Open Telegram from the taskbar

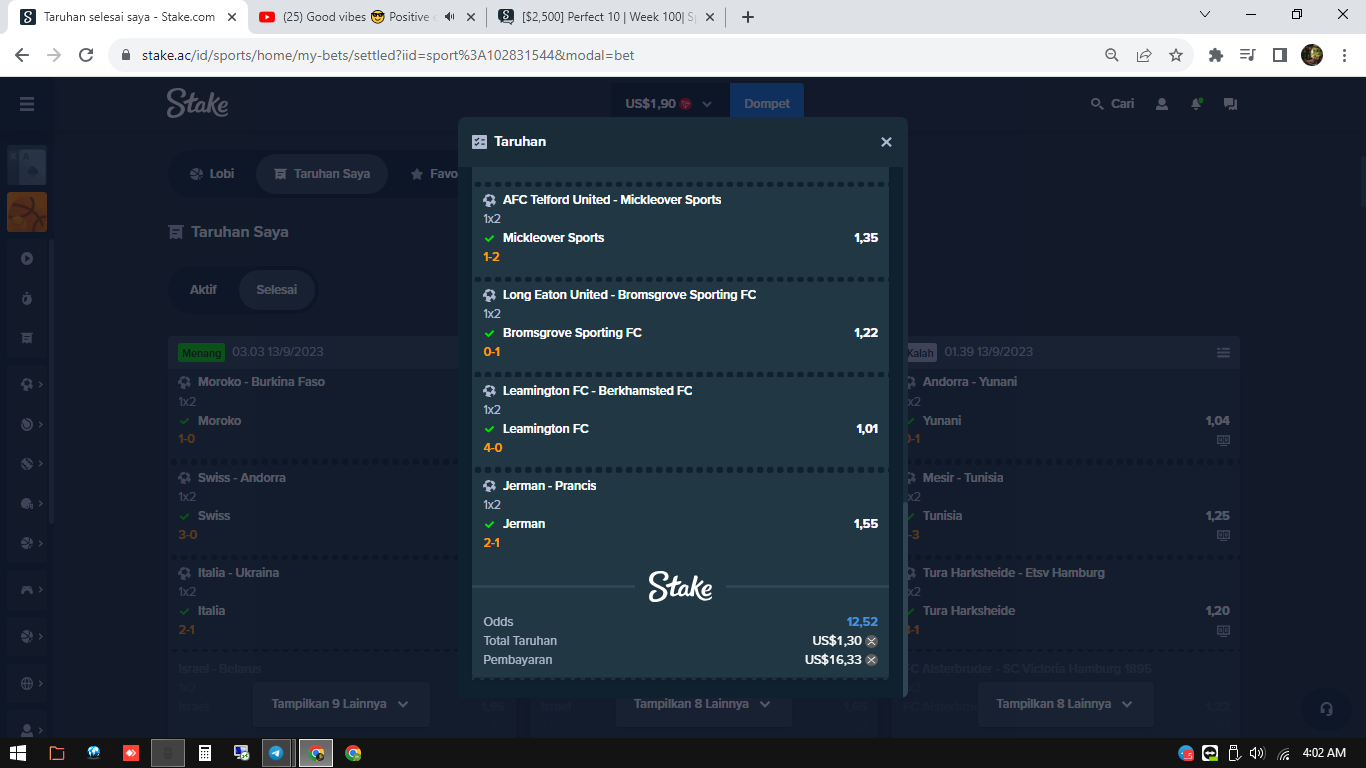[x=275, y=753]
